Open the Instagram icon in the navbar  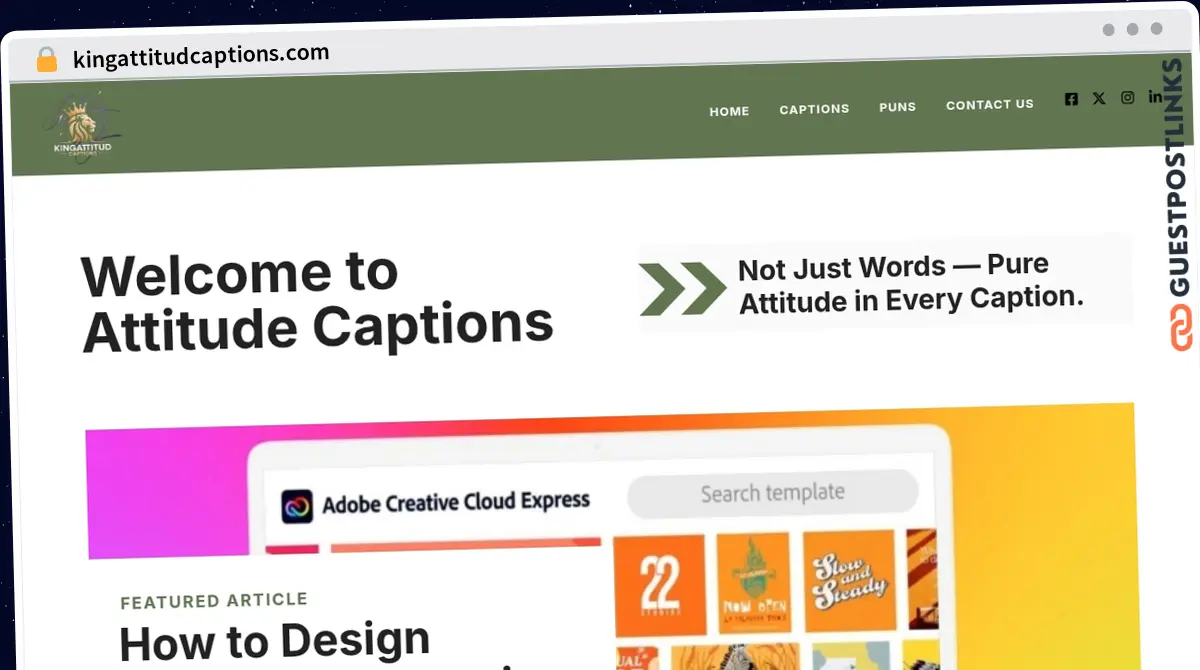(1127, 98)
